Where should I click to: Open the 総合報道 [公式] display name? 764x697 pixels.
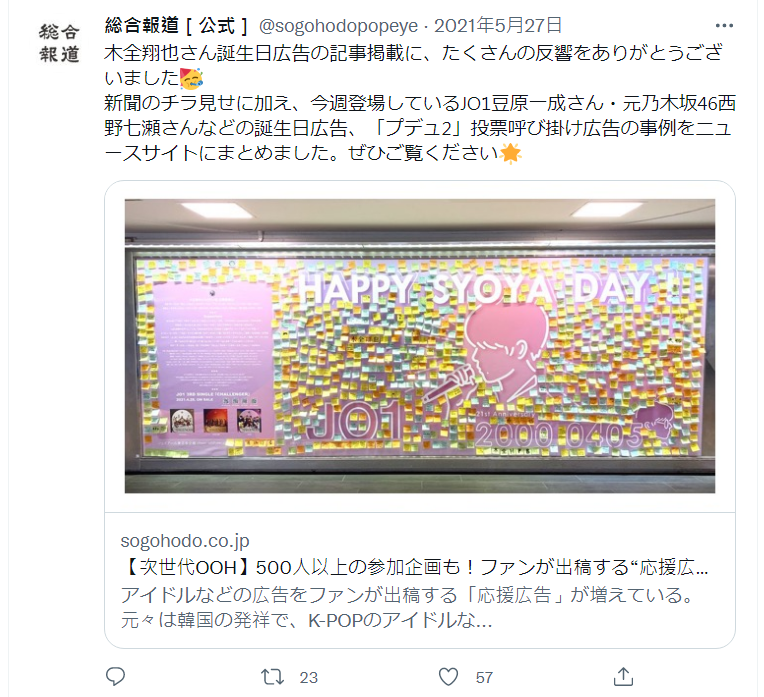[176, 26]
